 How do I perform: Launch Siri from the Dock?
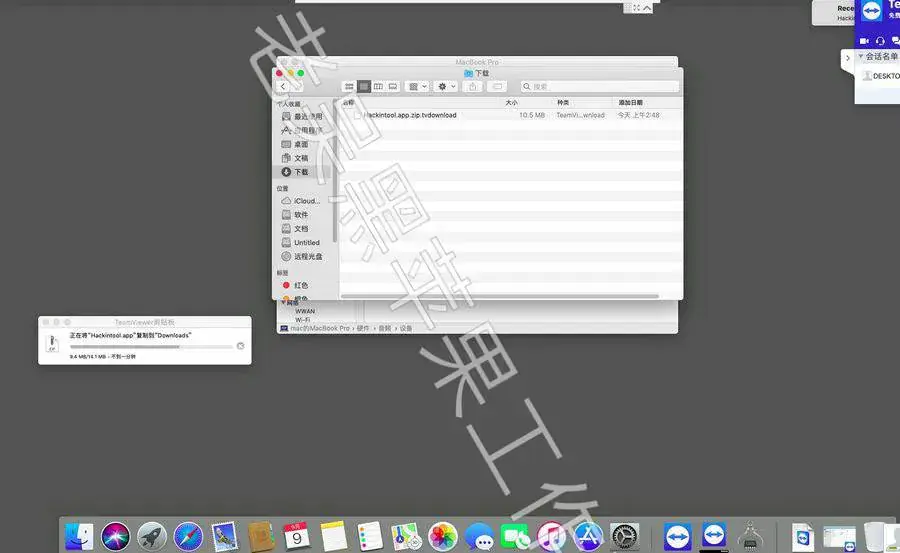[x=115, y=537]
